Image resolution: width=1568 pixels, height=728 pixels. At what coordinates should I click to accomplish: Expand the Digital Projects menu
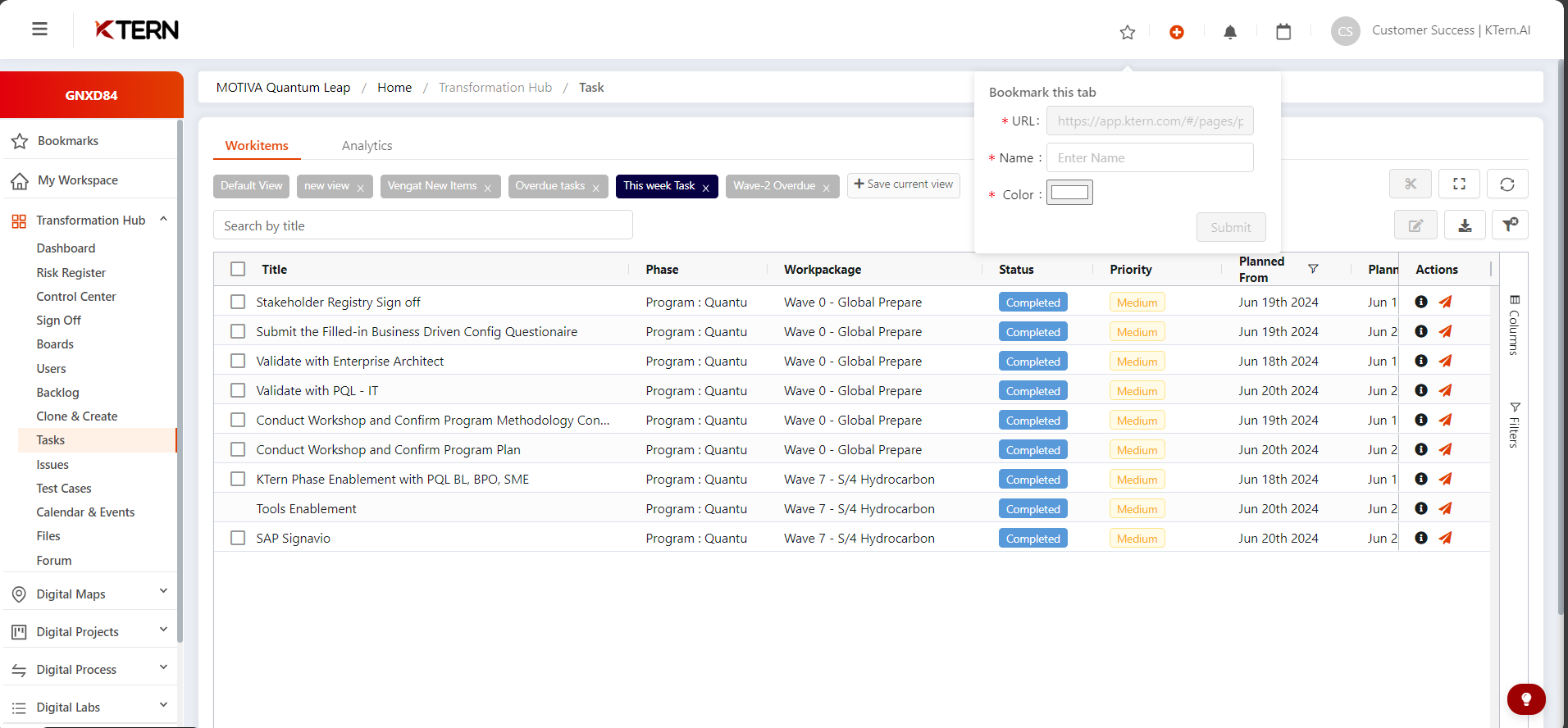(x=163, y=630)
